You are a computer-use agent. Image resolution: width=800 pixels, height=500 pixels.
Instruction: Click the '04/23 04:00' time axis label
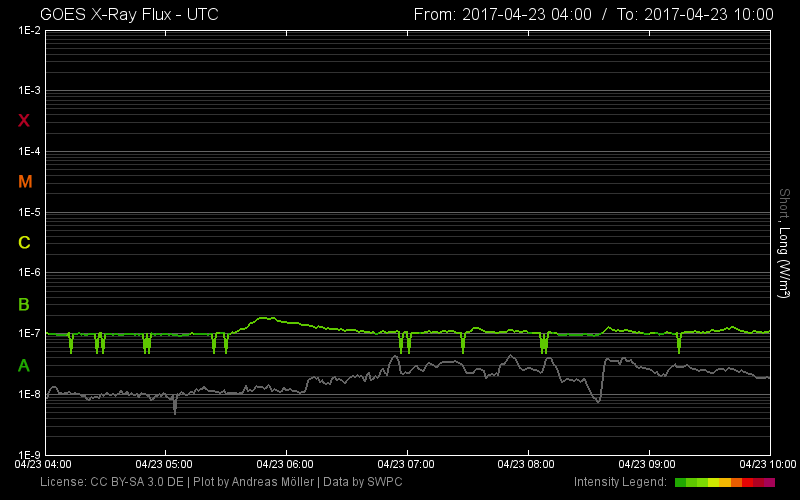(43, 464)
